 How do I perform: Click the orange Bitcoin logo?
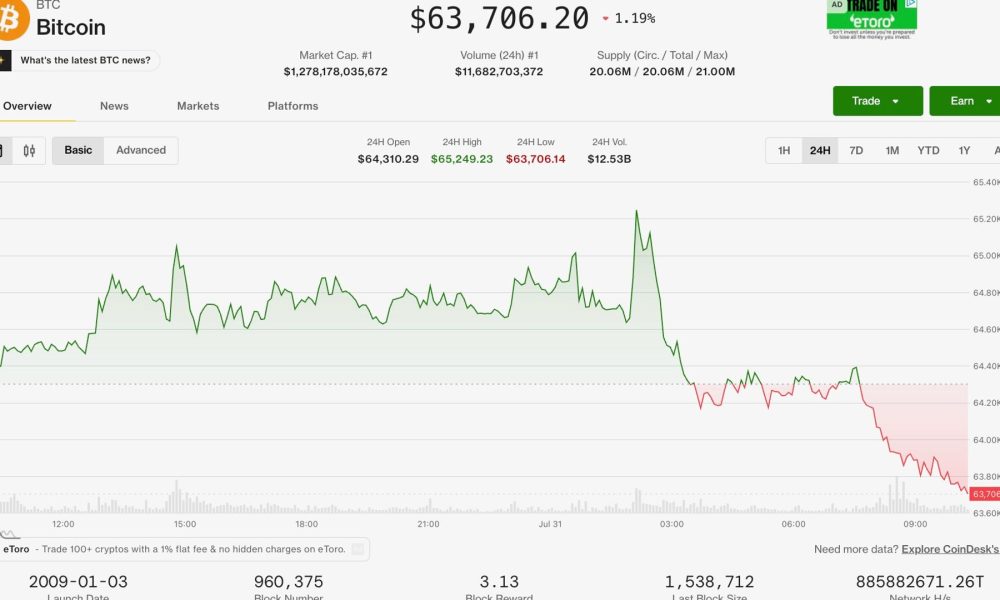[13, 18]
